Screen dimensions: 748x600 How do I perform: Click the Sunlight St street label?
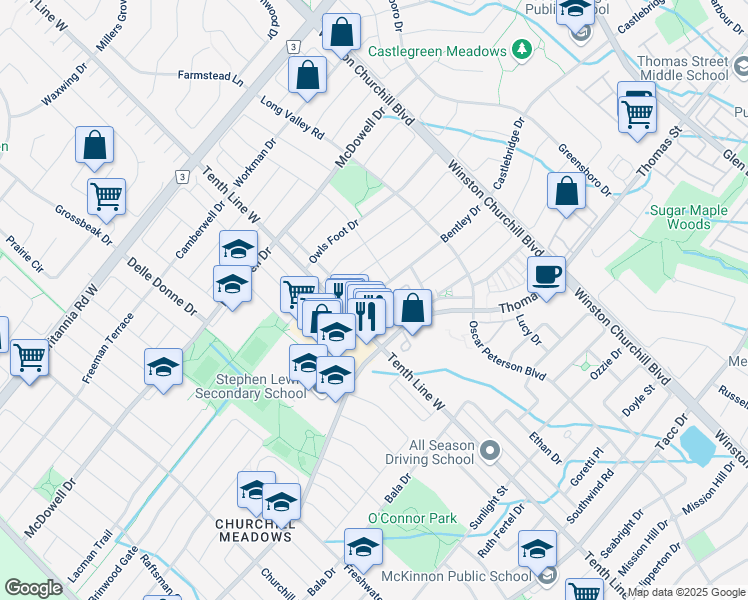489,507
